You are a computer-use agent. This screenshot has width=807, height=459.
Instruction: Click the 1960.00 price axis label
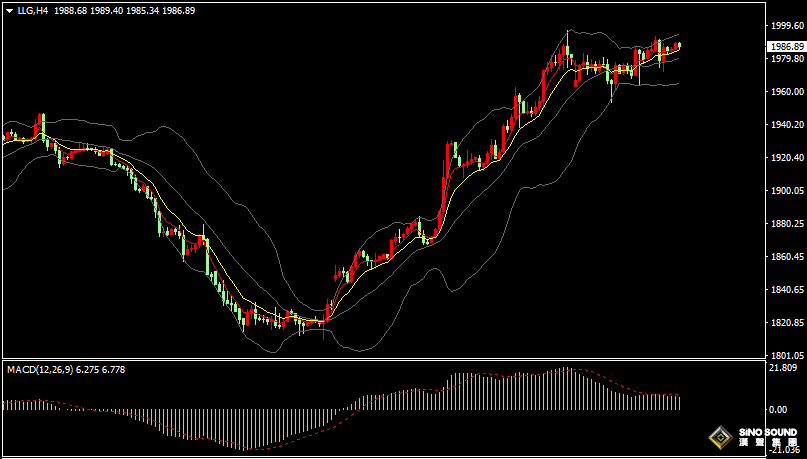point(785,91)
